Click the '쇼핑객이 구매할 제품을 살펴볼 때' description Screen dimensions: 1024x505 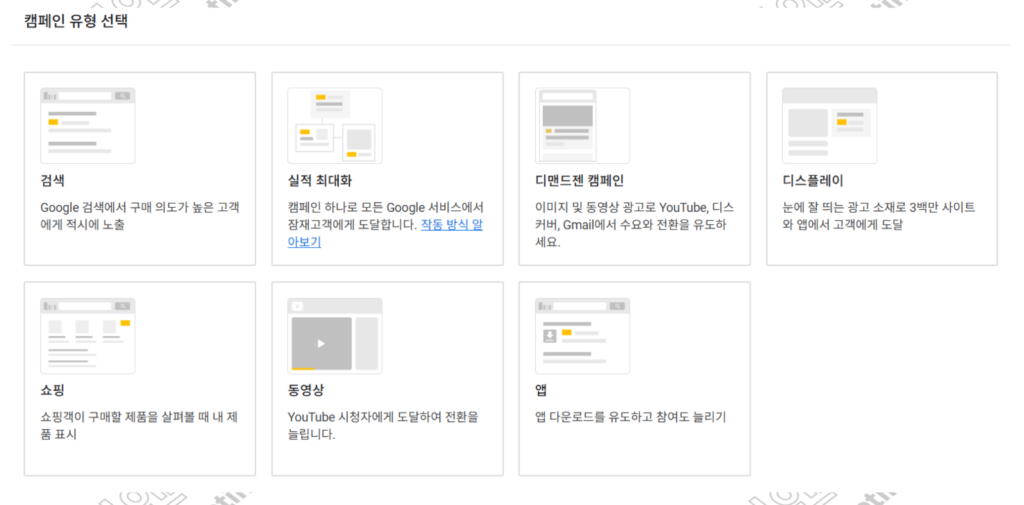pos(139,425)
